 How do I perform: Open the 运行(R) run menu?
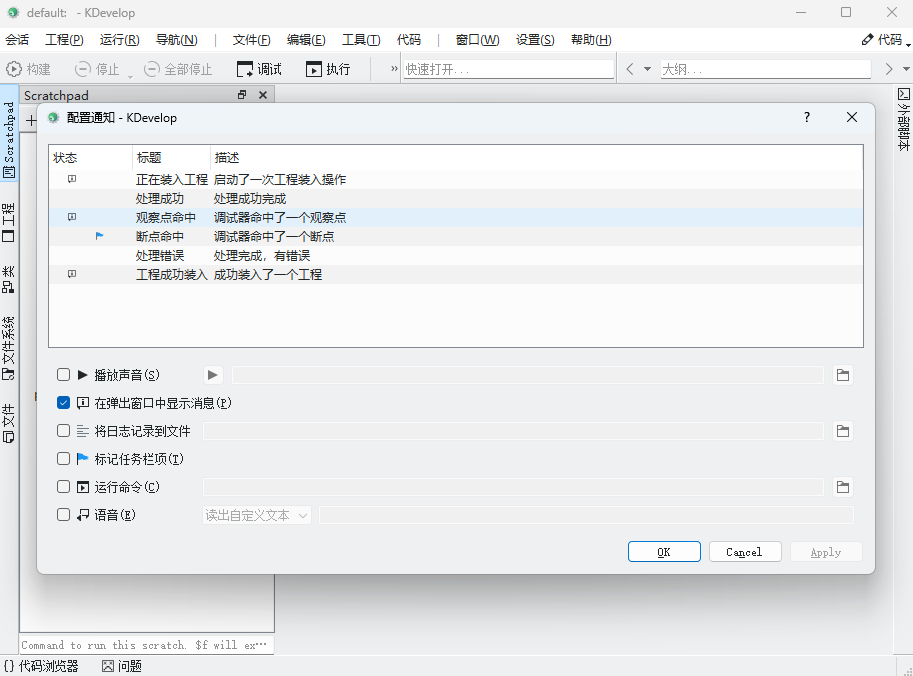click(x=119, y=40)
